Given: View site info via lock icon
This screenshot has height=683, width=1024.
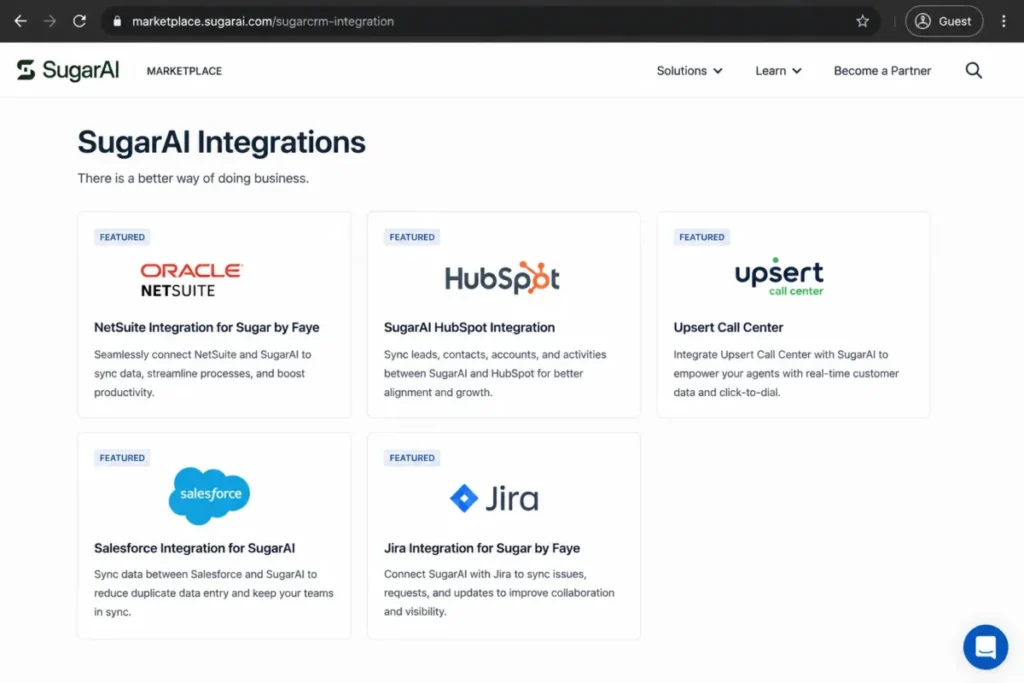Looking at the screenshot, I should [117, 21].
